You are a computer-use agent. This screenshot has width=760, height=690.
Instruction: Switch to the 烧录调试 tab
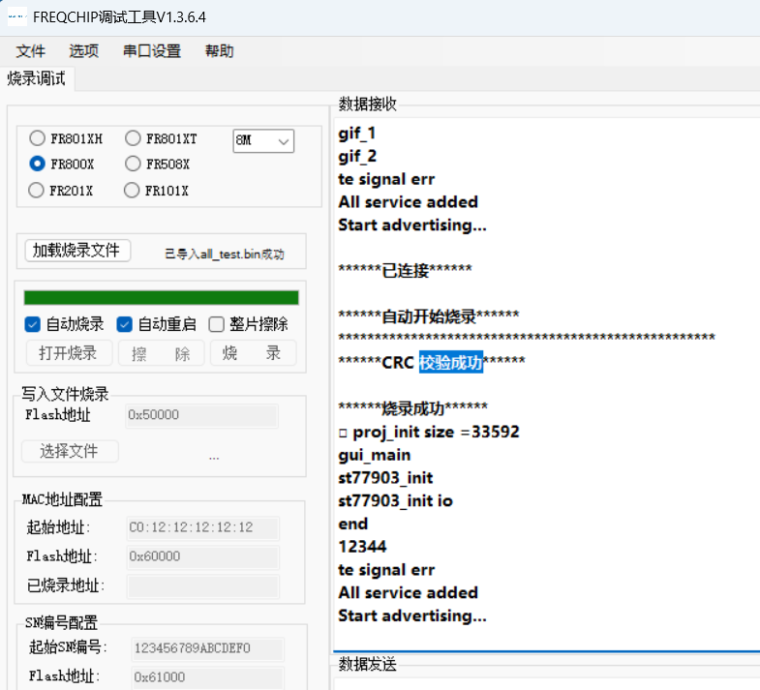37,78
